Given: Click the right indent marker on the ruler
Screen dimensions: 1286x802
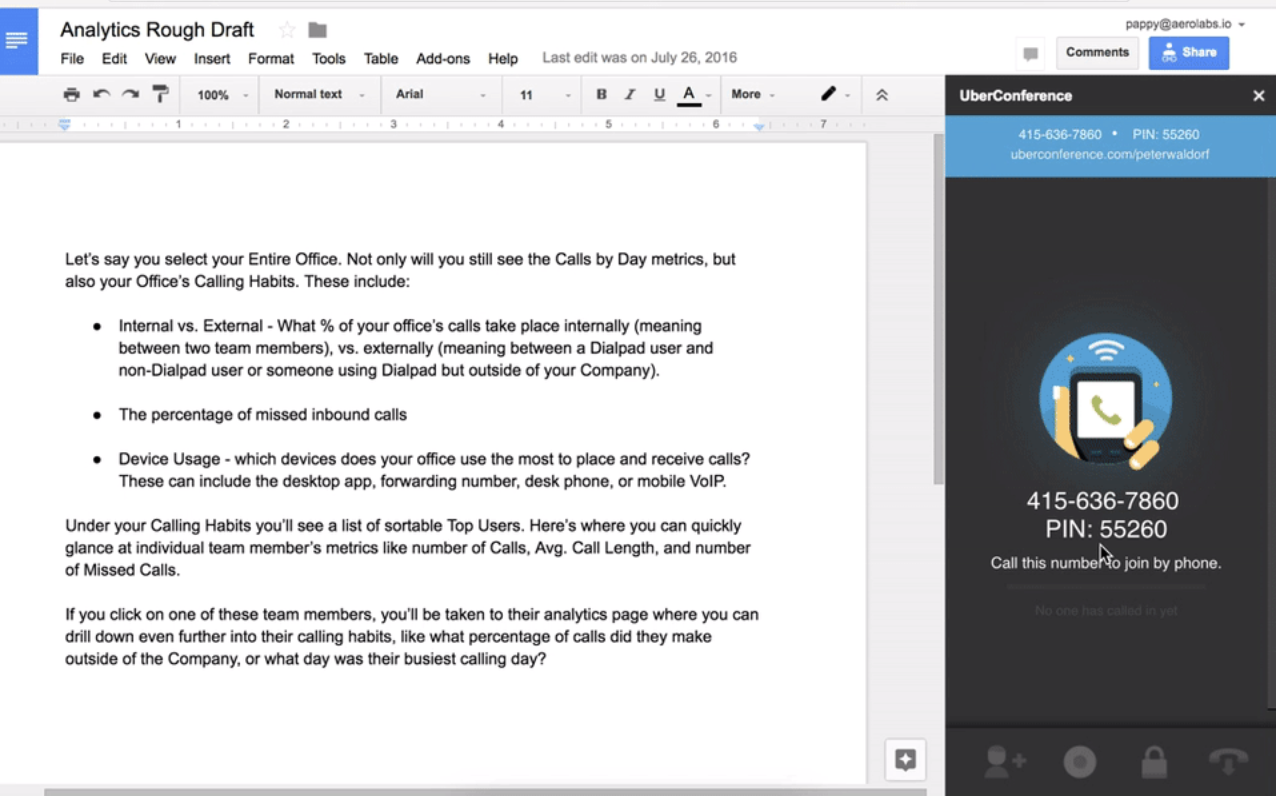Looking at the screenshot, I should (x=759, y=126).
